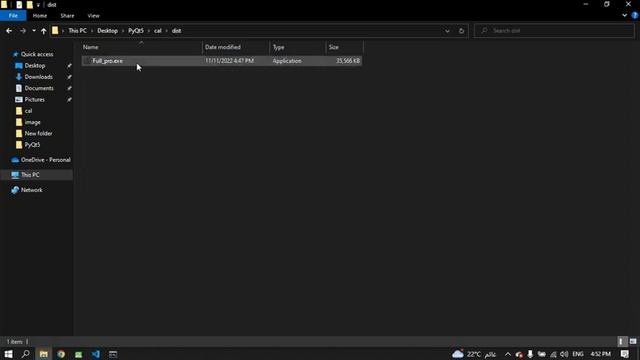Screen dimensions: 640x360
Task: Open microphone tray icon
Action: (530, 354)
